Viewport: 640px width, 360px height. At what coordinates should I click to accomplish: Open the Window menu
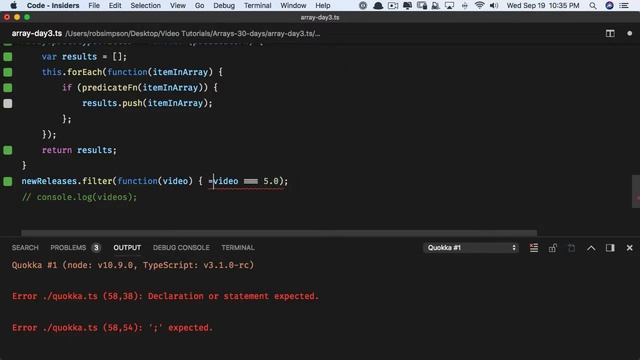[293, 5]
